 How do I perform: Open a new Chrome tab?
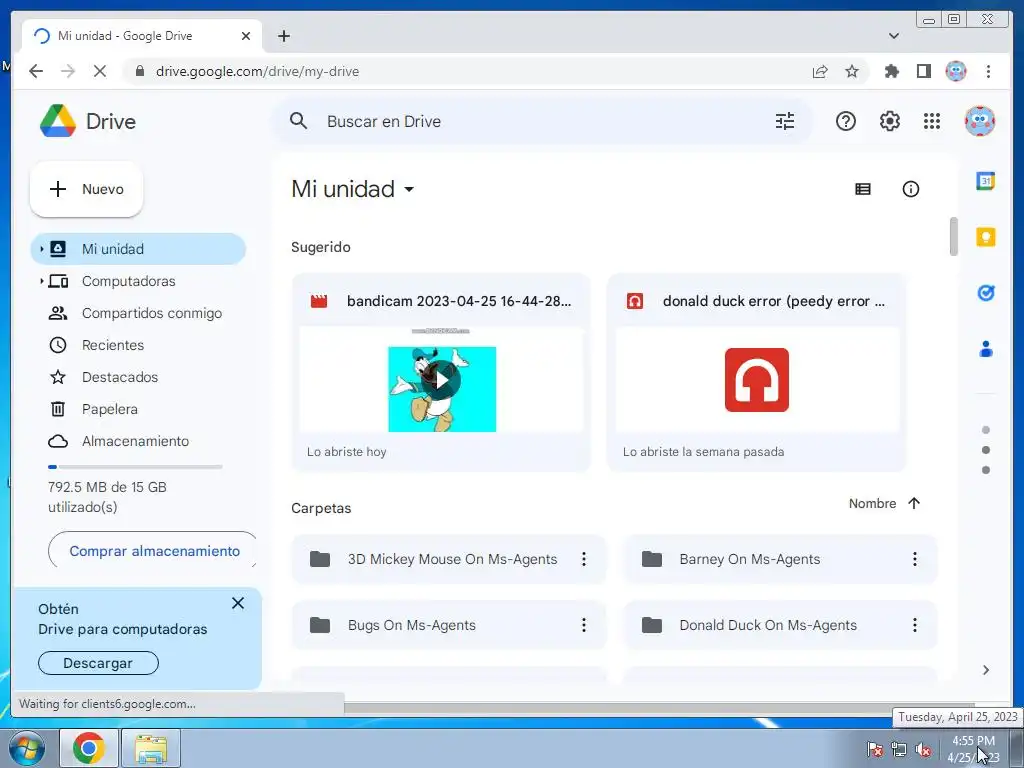[283, 36]
